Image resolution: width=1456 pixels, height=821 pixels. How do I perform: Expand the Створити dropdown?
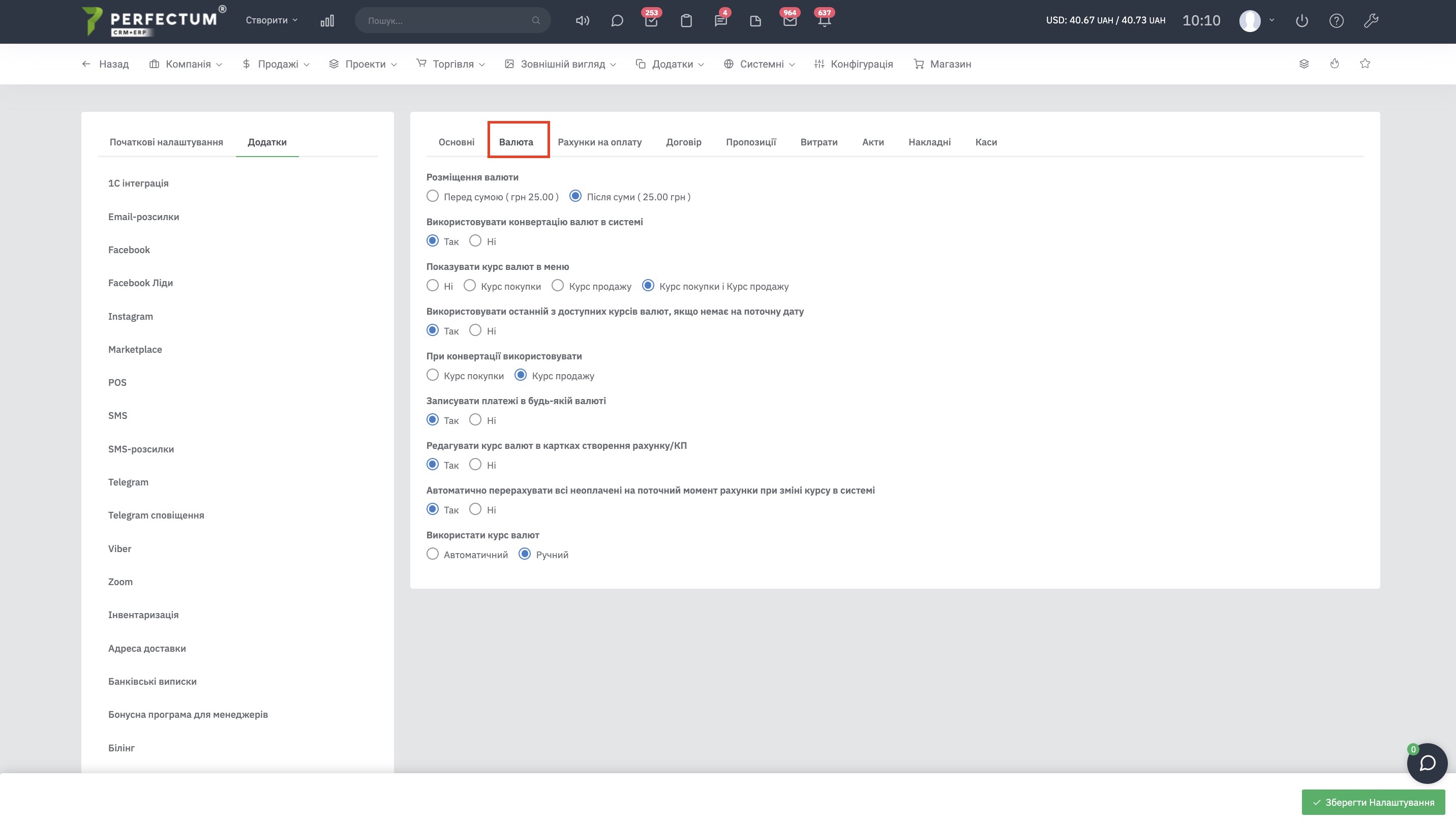pyautogui.click(x=271, y=20)
